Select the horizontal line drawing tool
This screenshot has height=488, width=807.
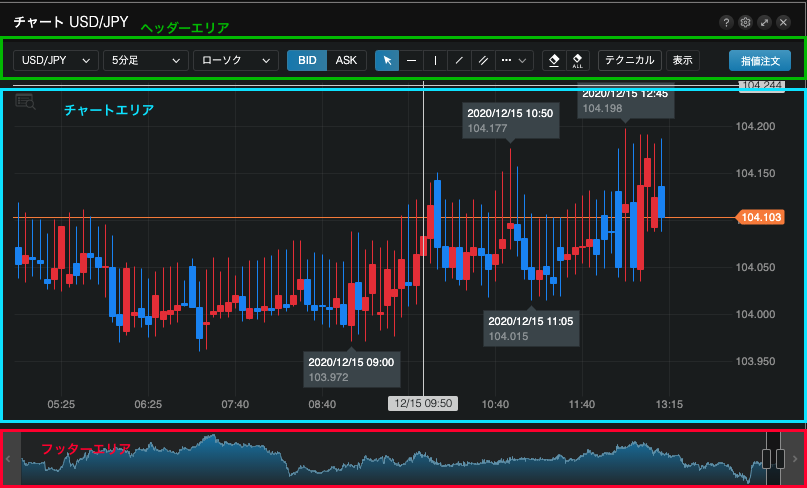(411, 60)
